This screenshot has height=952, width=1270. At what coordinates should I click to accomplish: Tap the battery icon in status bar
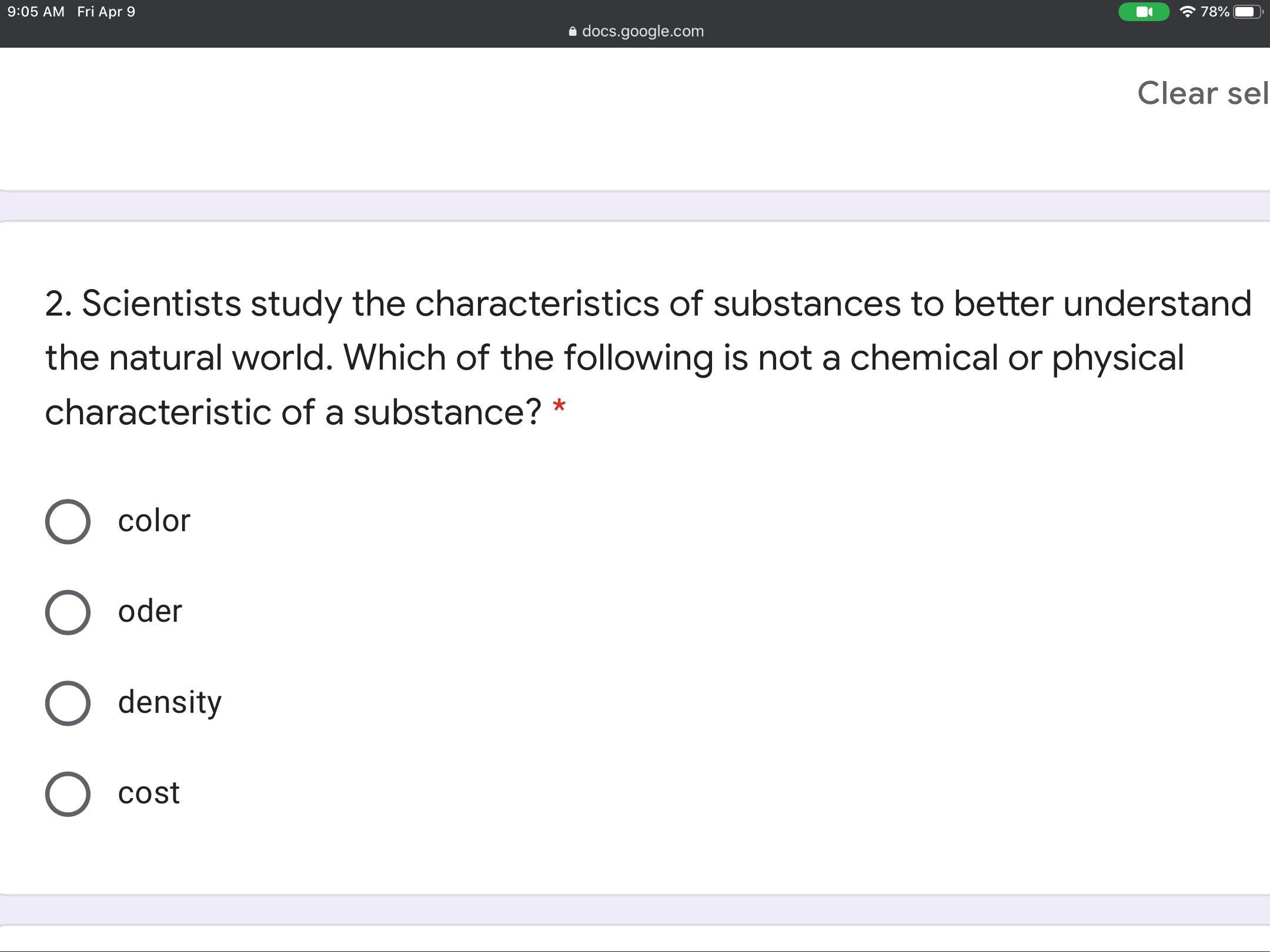[x=1246, y=12]
